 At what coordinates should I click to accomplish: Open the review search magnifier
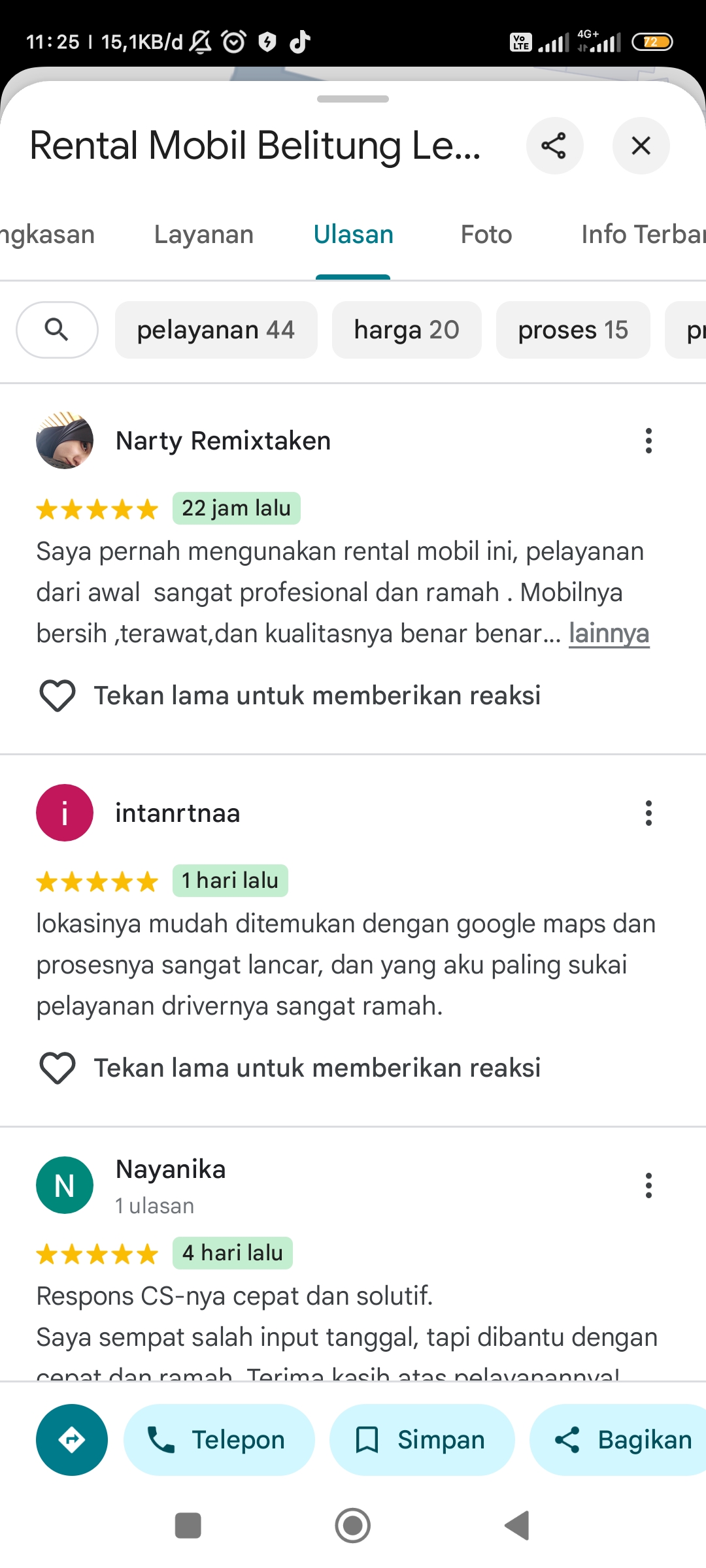click(57, 330)
